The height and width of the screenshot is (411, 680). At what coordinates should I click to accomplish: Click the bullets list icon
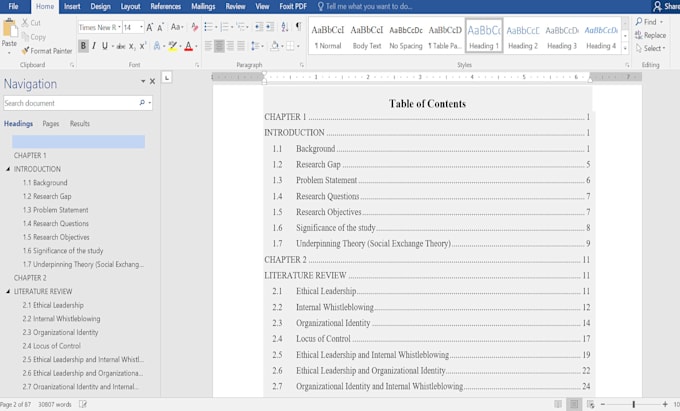tap(208, 27)
